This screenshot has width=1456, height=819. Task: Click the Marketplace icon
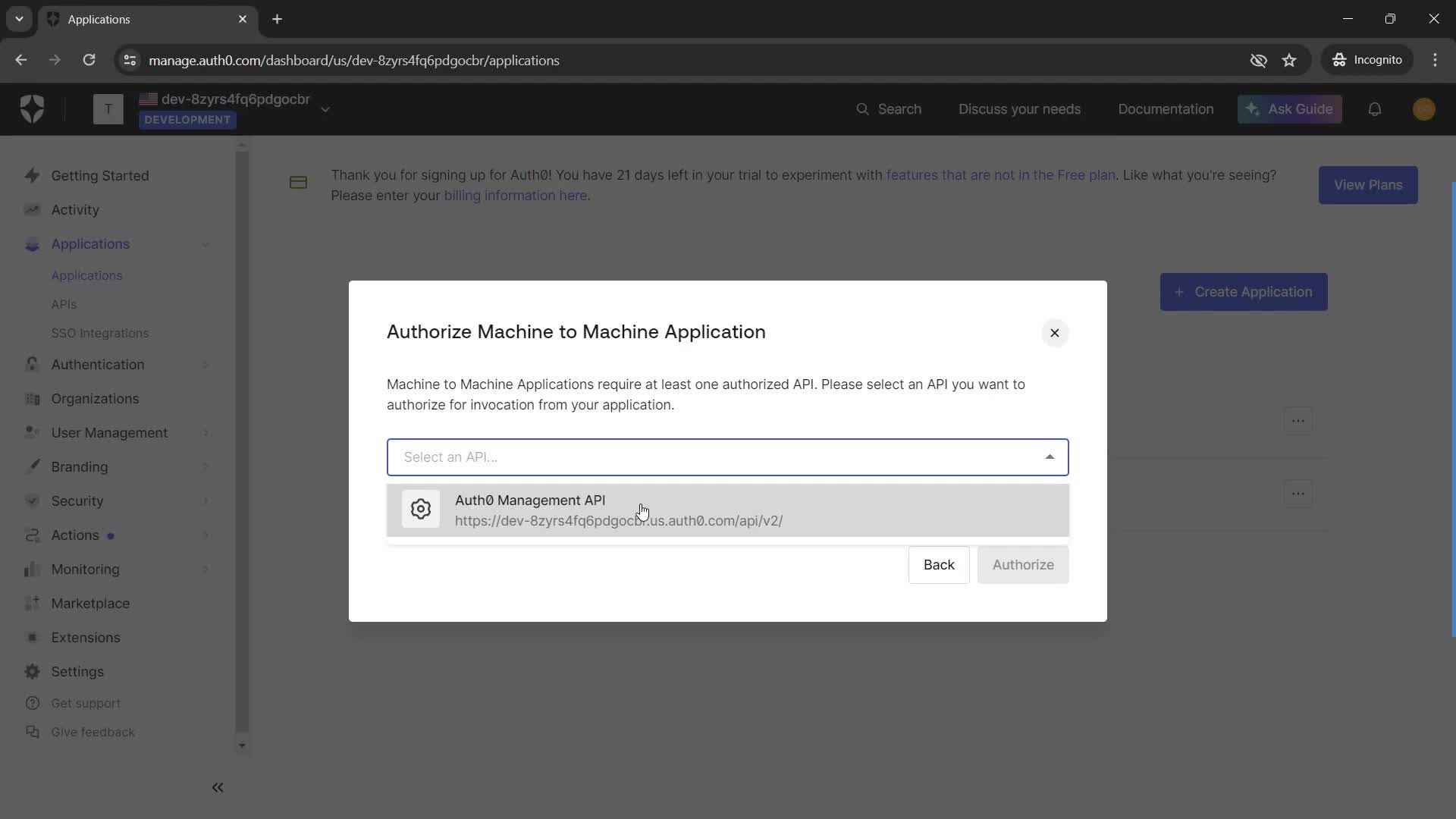pos(32,603)
